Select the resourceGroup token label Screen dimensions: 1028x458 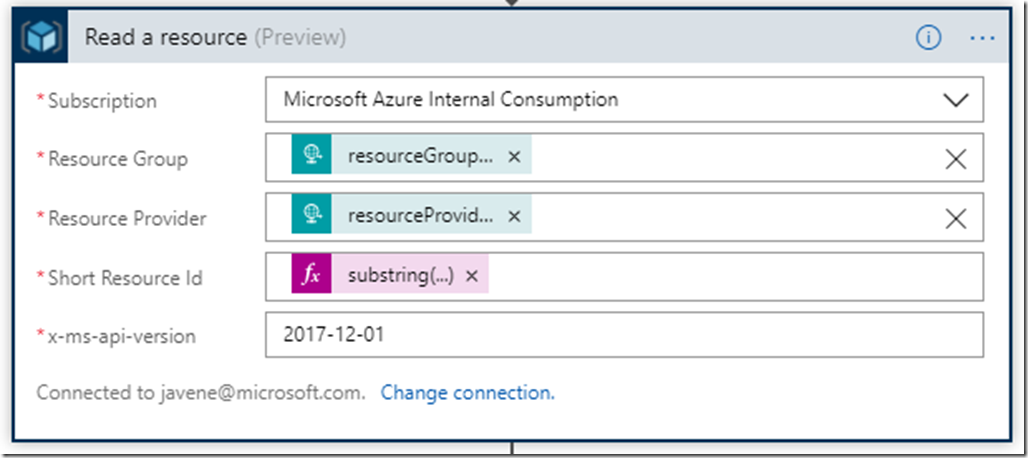pos(420,157)
